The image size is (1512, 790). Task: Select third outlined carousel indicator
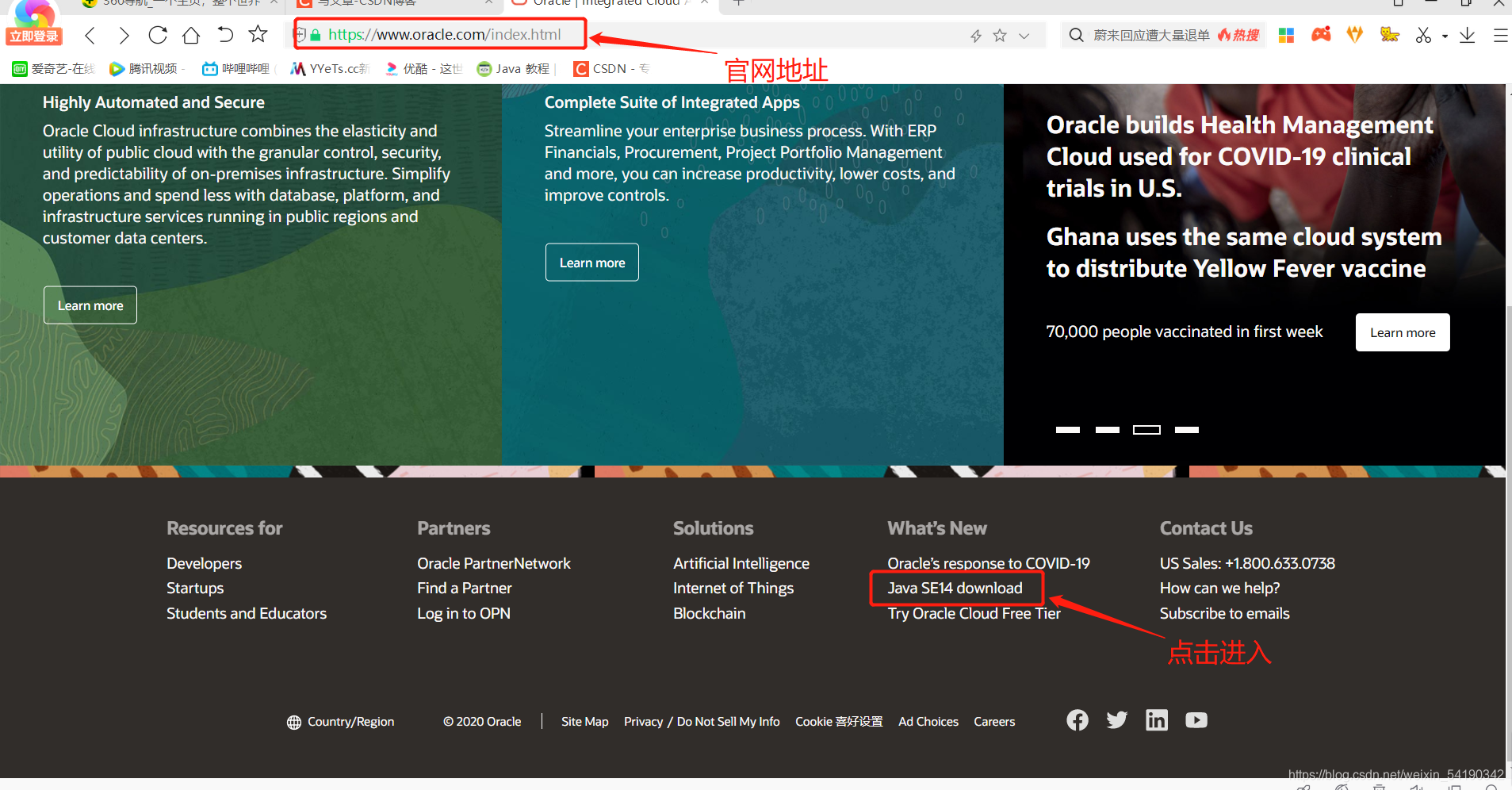[x=1146, y=430]
